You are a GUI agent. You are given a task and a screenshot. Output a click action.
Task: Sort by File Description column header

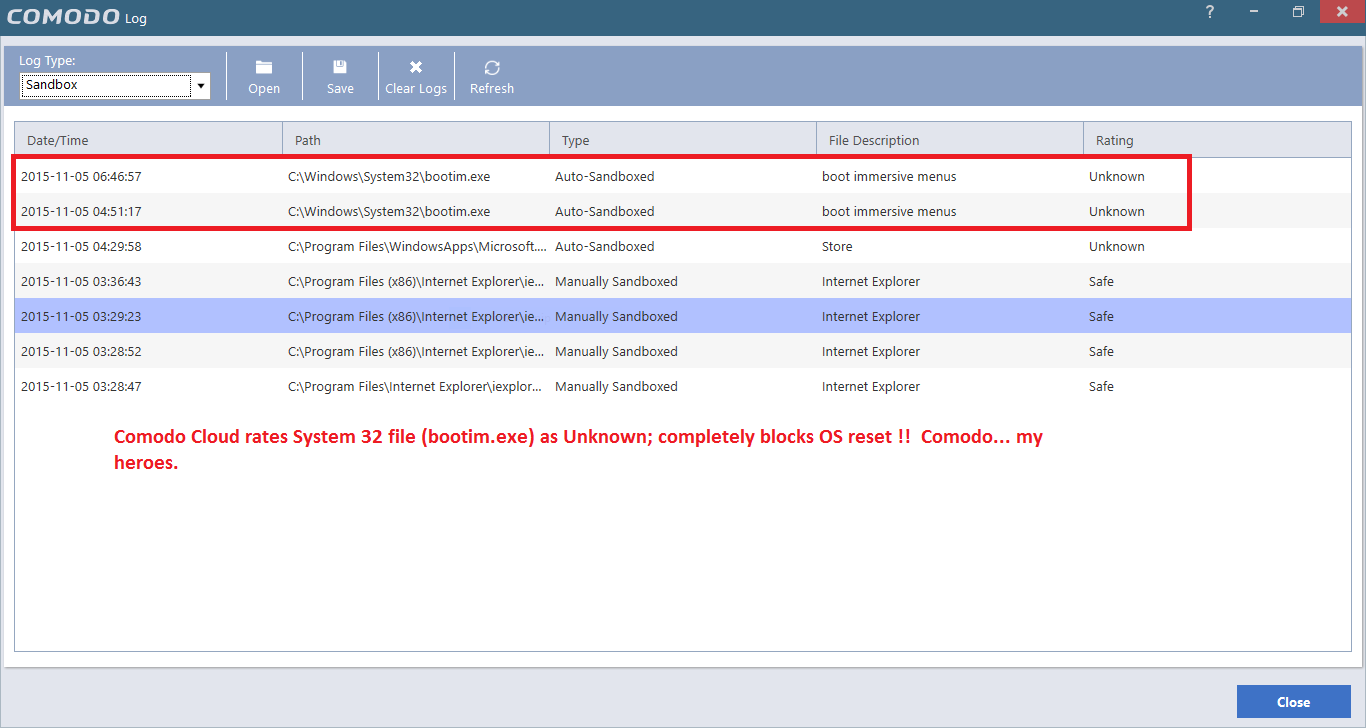click(x=950, y=140)
